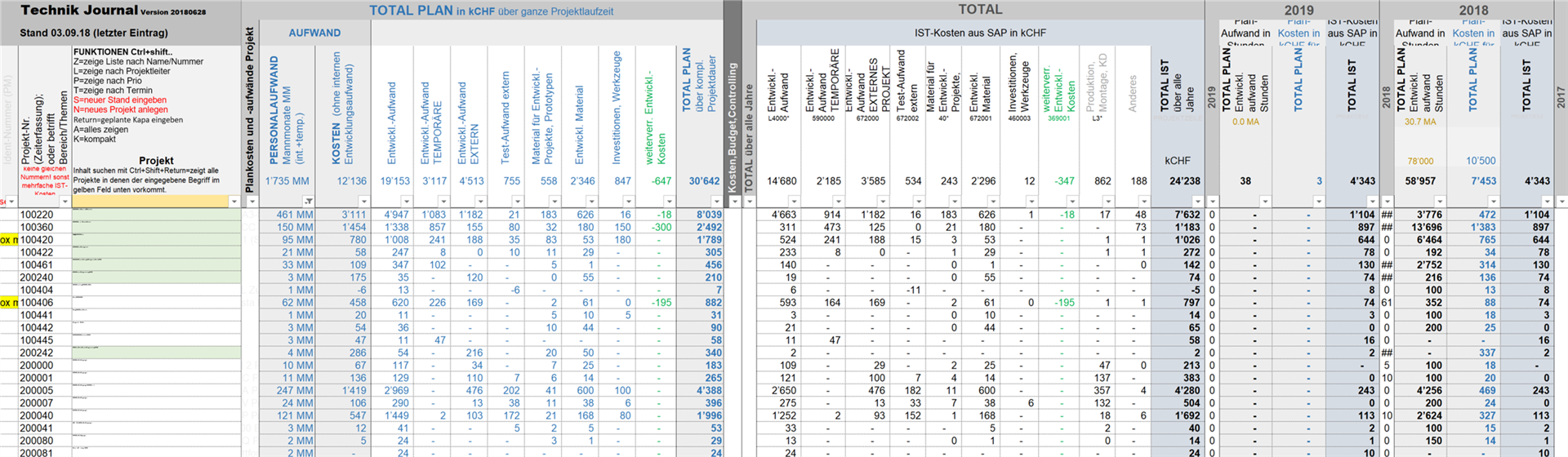
Task: Select project number cell 200040
Action: click(x=44, y=415)
